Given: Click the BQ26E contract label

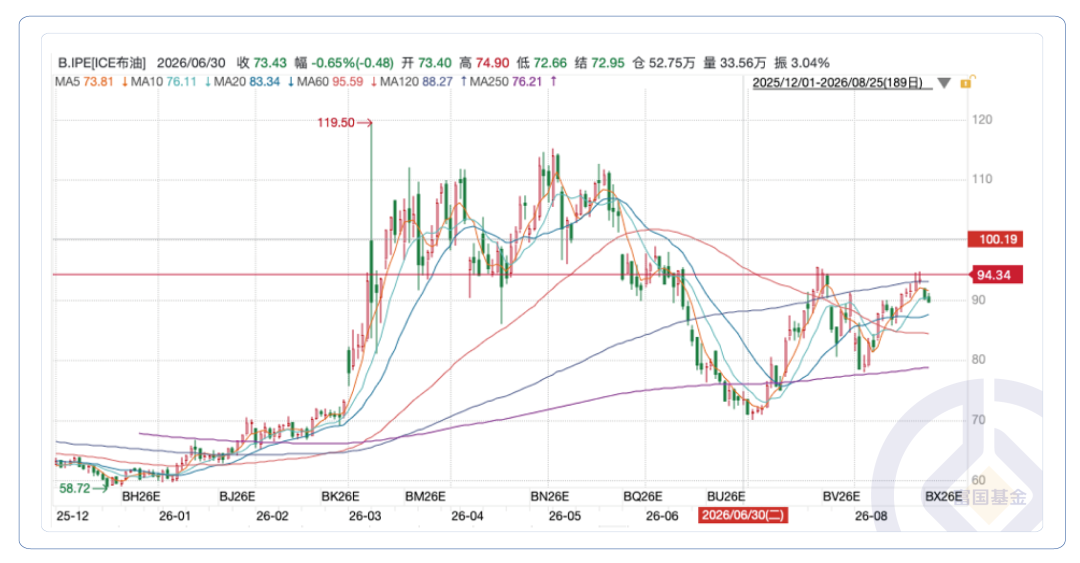Looking at the screenshot, I should click(x=643, y=496).
